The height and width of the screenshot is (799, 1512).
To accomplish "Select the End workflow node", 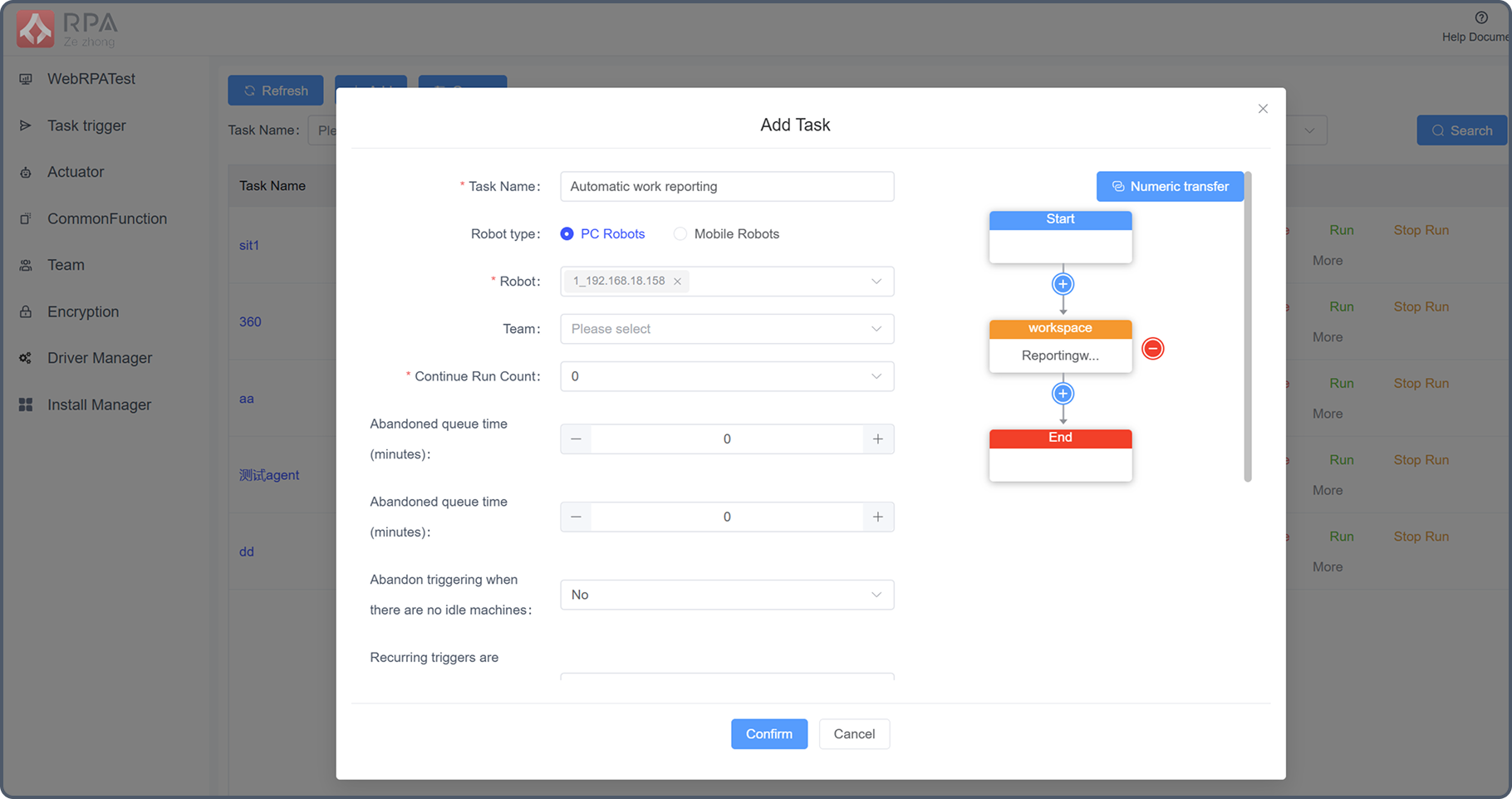I will tap(1061, 455).
